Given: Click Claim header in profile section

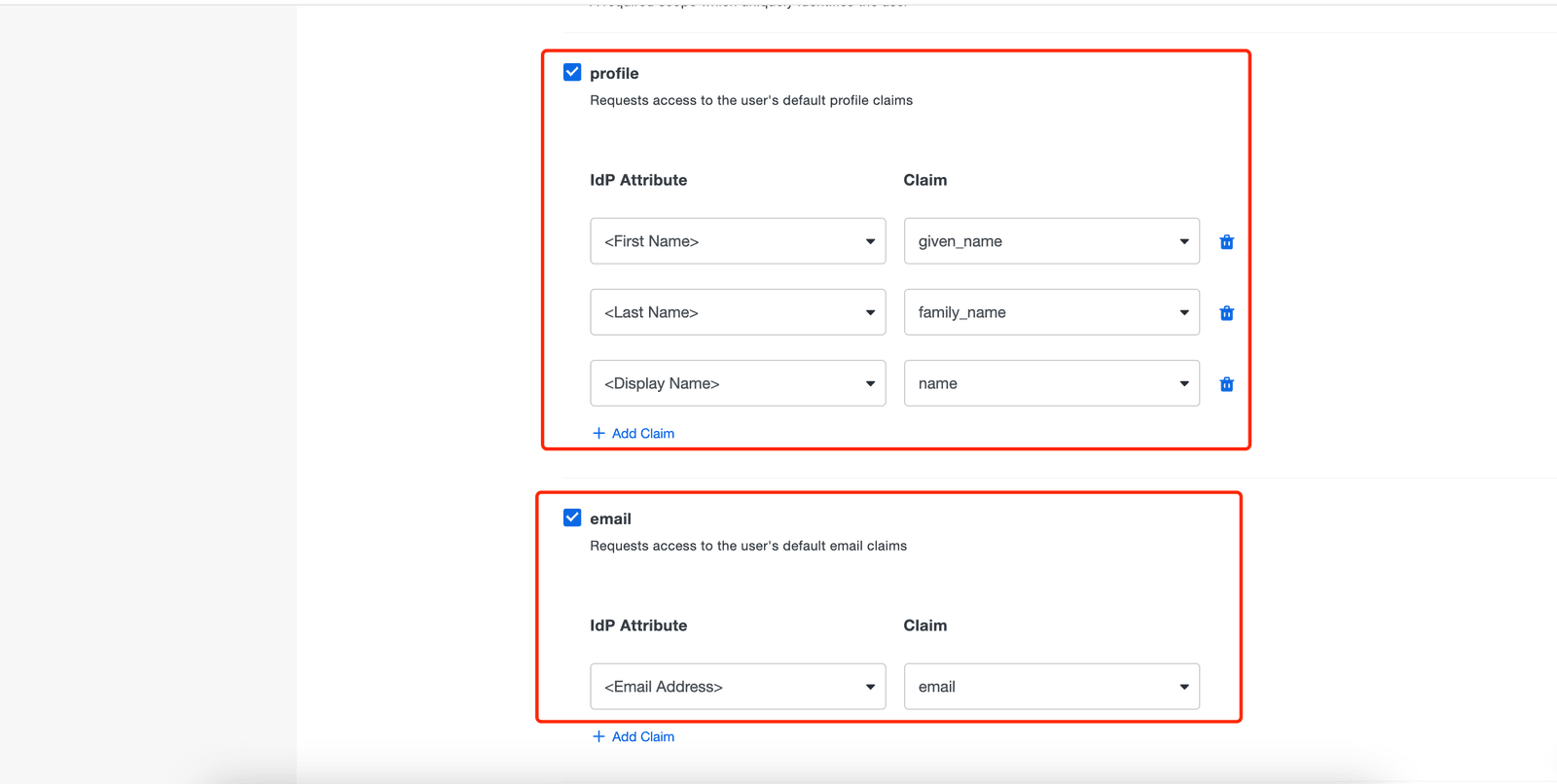Looking at the screenshot, I should pyautogui.click(x=924, y=180).
